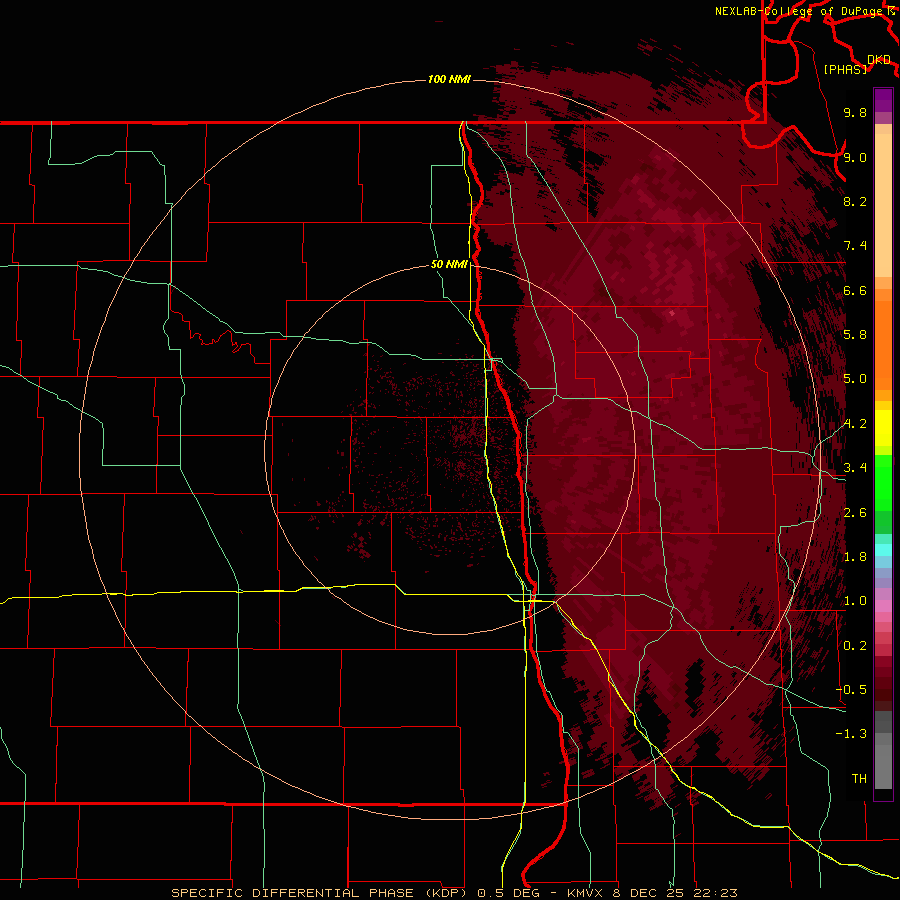Click the 5.8 value on the color scale

(x=855, y=335)
